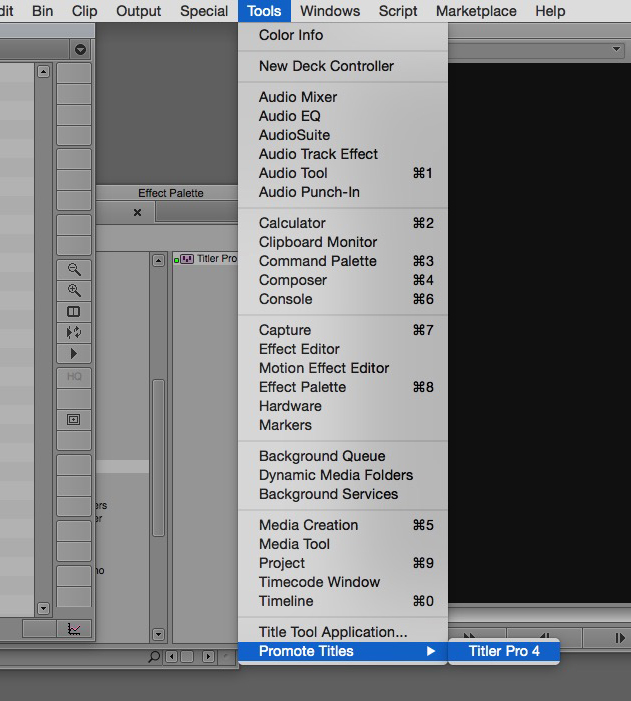631x701 pixels.
Task: Click the step forward button under the monitor
Action: (x=619, y=638)
